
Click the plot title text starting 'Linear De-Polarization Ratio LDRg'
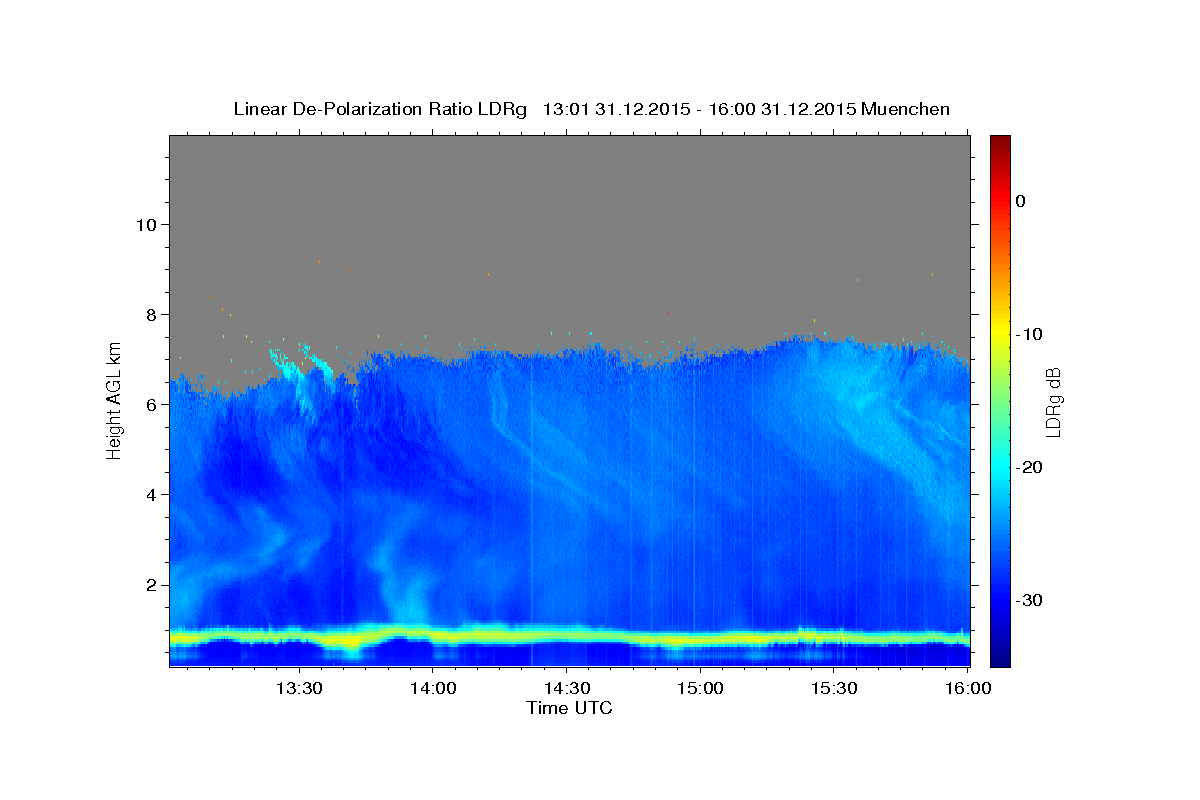point(591,109)
